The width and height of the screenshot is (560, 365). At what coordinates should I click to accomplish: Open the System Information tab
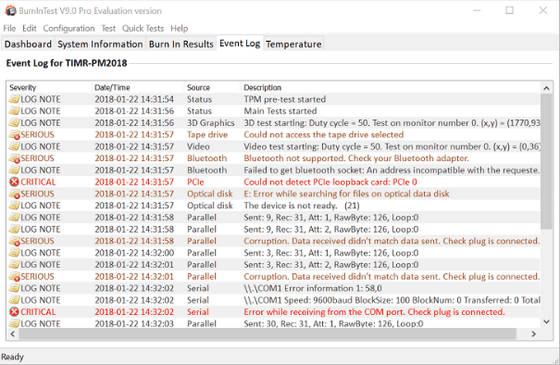point(100,44)
